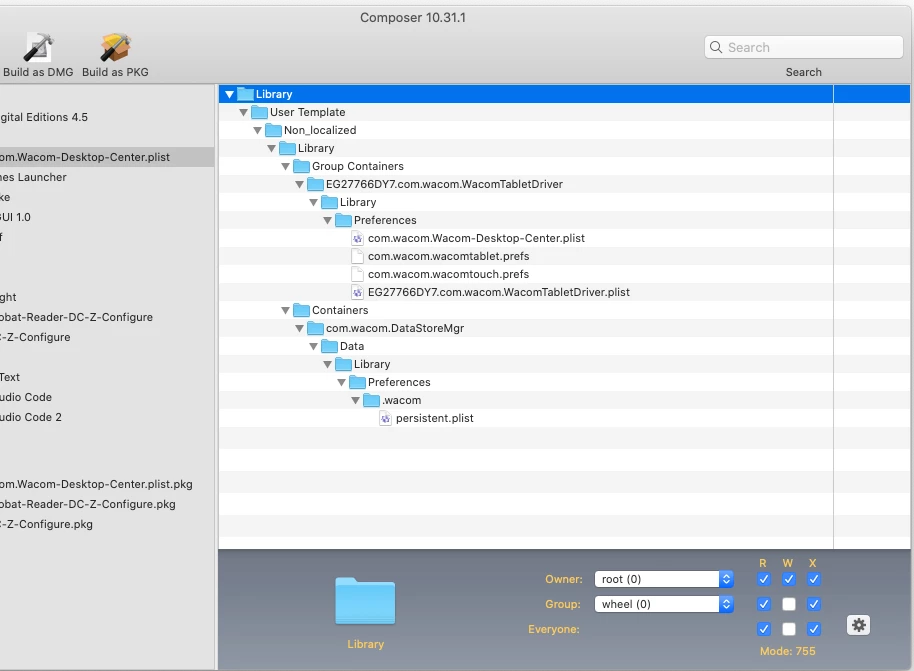
Task: Click the large Library folder preview icon
Action: click(365, 601)
